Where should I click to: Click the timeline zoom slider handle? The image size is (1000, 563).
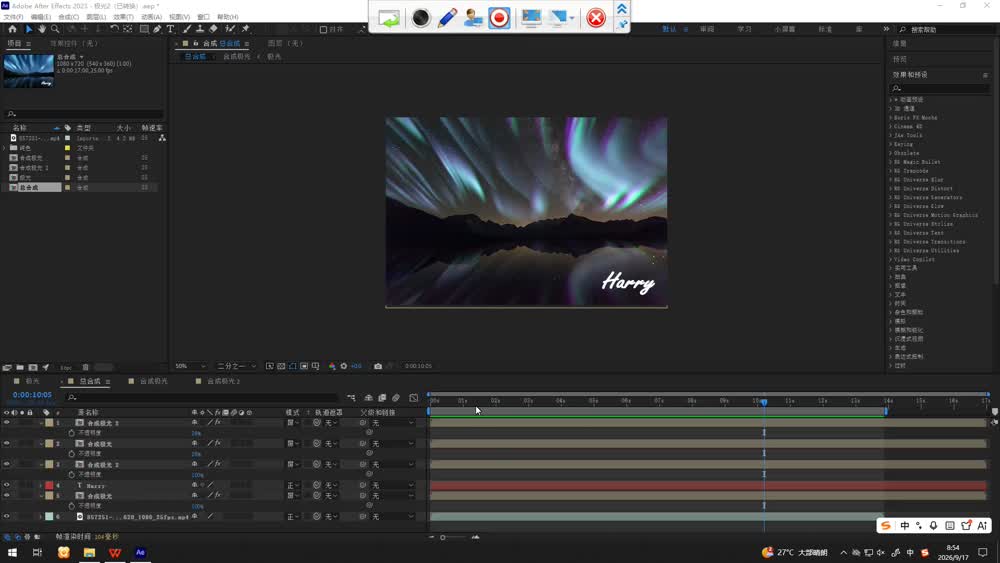coord(443,537)
